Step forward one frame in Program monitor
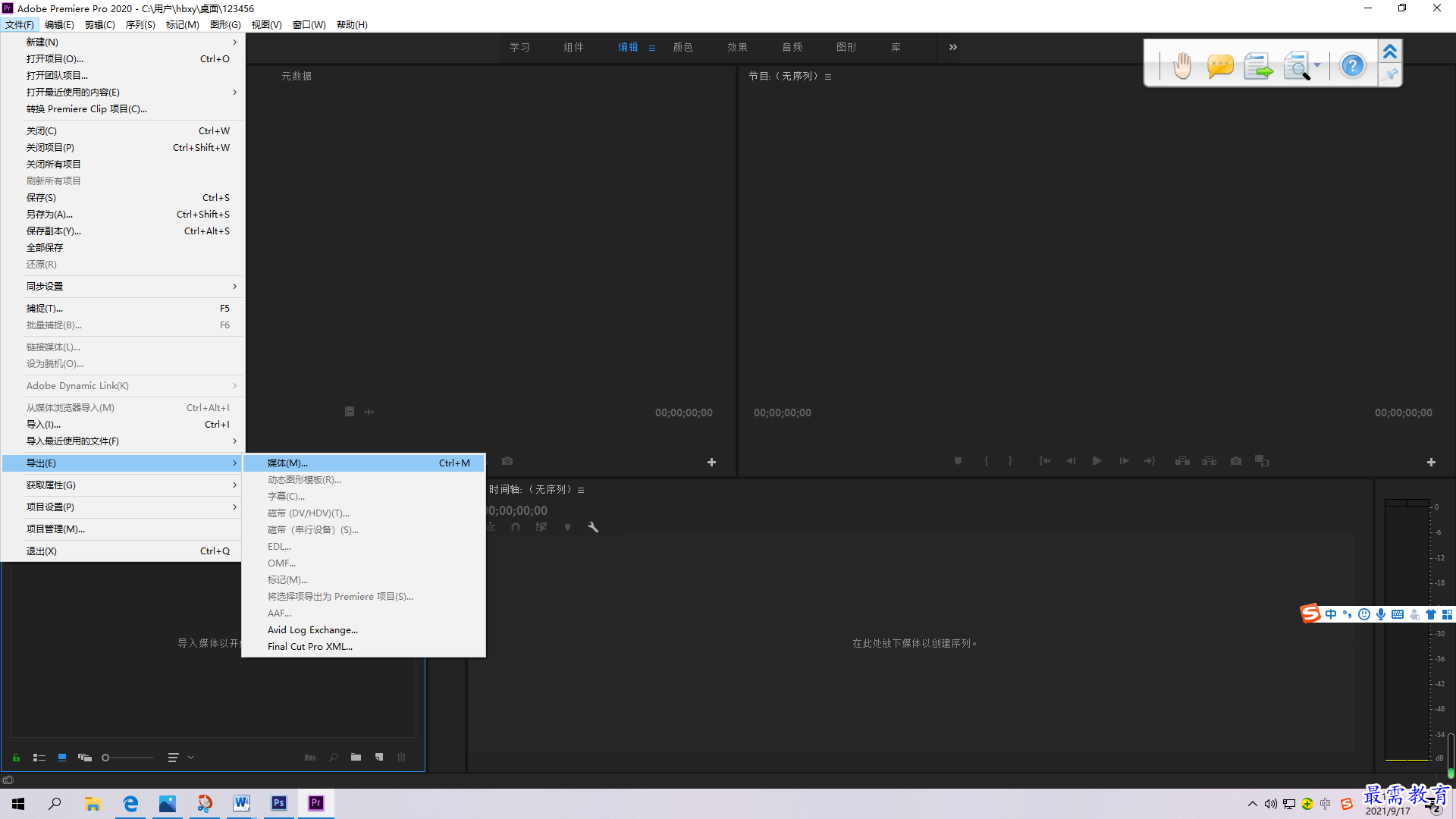Screen dimensions: 1456x819 click(x=1124, y=461)
